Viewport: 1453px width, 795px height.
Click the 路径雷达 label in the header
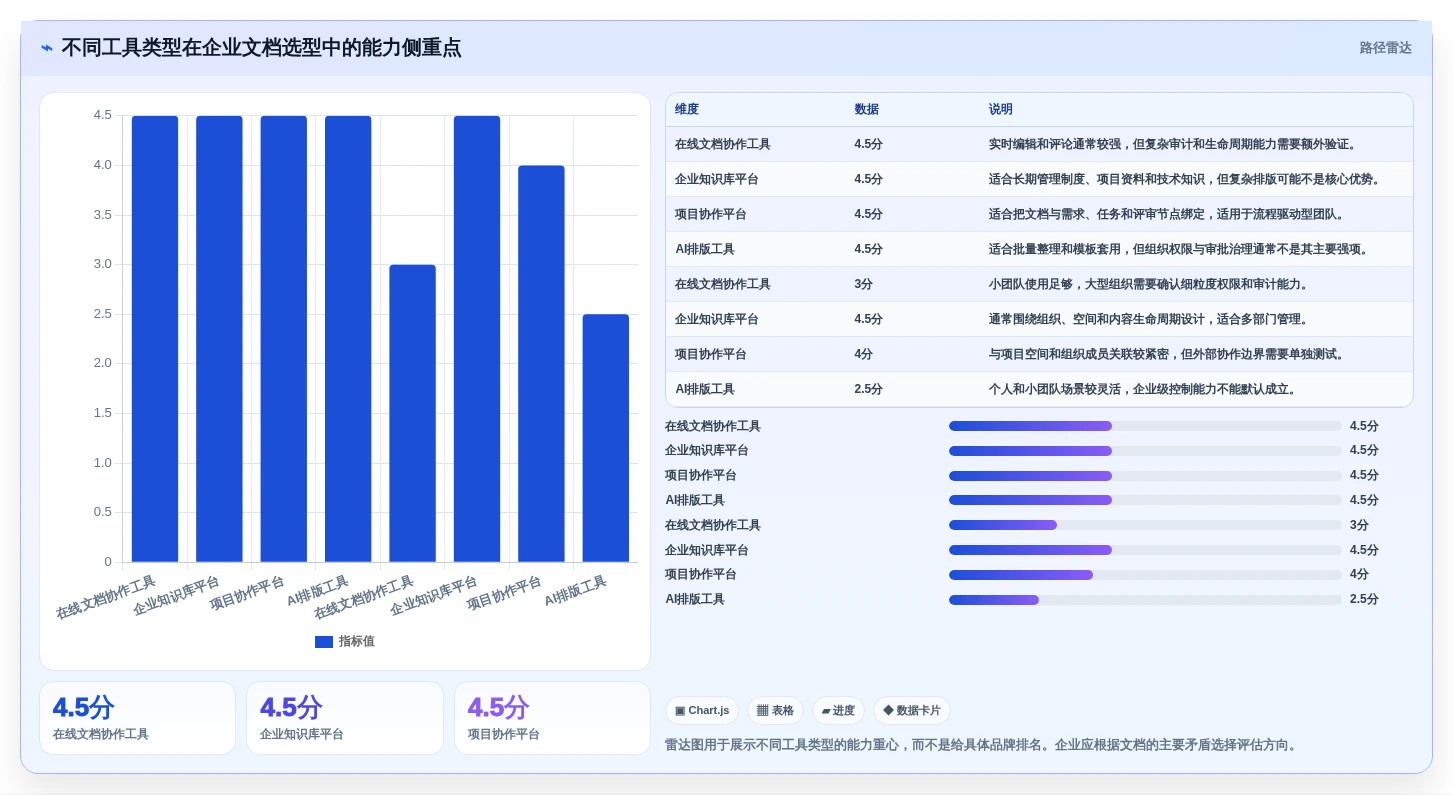tap(1385, 48)
